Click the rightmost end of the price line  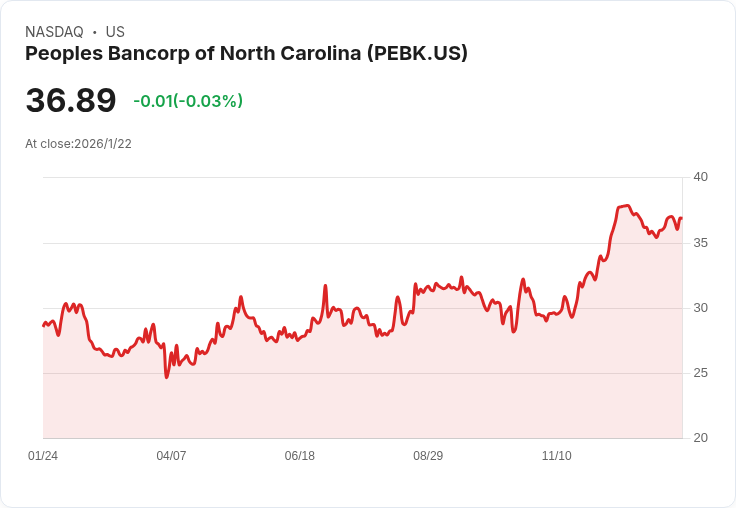pyautogui.click(x=681, y=218)
